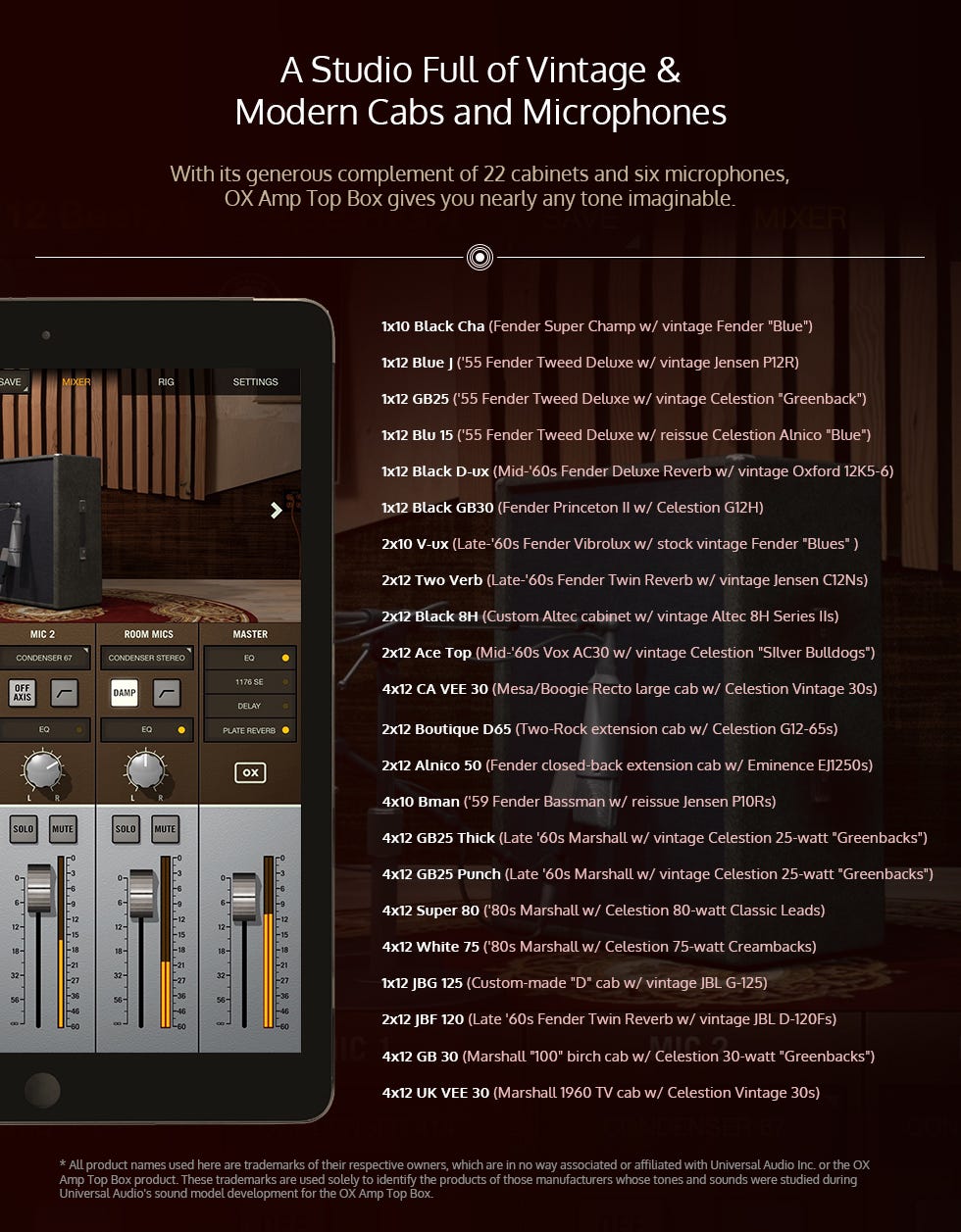Click "4x12 Super 80" cabinet entry

[603, 911]
